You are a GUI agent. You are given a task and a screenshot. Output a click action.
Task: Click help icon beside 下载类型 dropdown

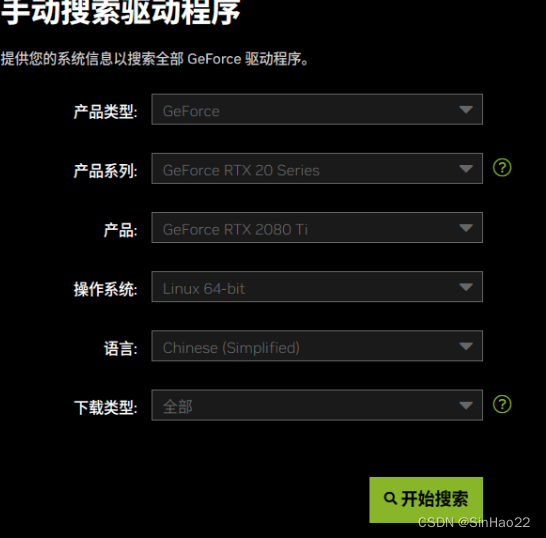point(502,404)
